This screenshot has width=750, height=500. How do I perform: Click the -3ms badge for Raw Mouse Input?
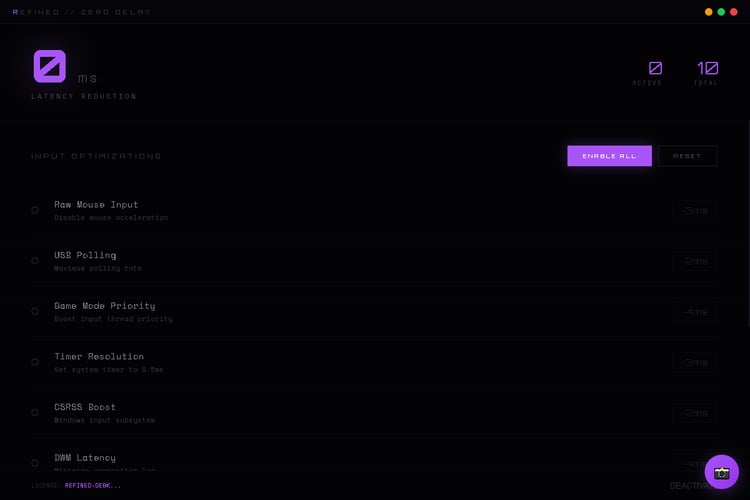[x=695, y=211]
